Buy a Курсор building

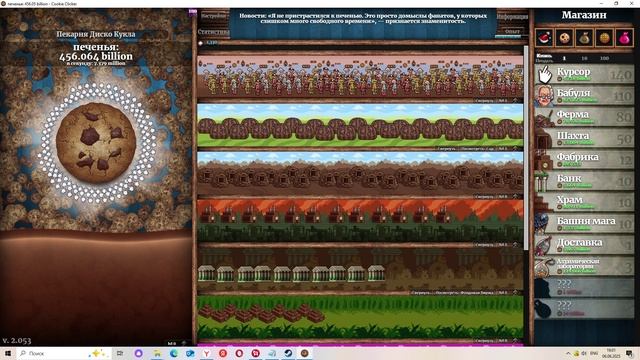point(584,74)
